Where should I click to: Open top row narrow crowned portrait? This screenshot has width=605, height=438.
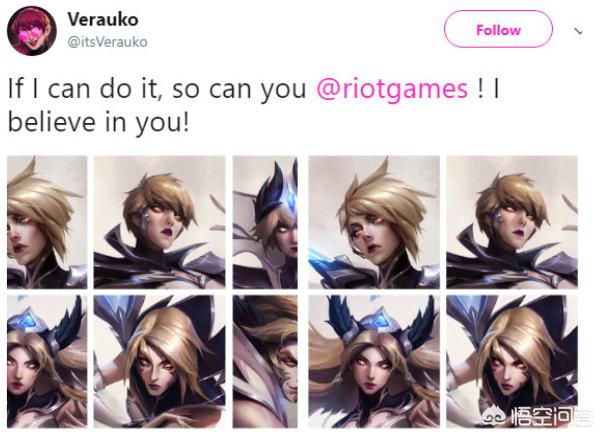click(x=265, y=222)
